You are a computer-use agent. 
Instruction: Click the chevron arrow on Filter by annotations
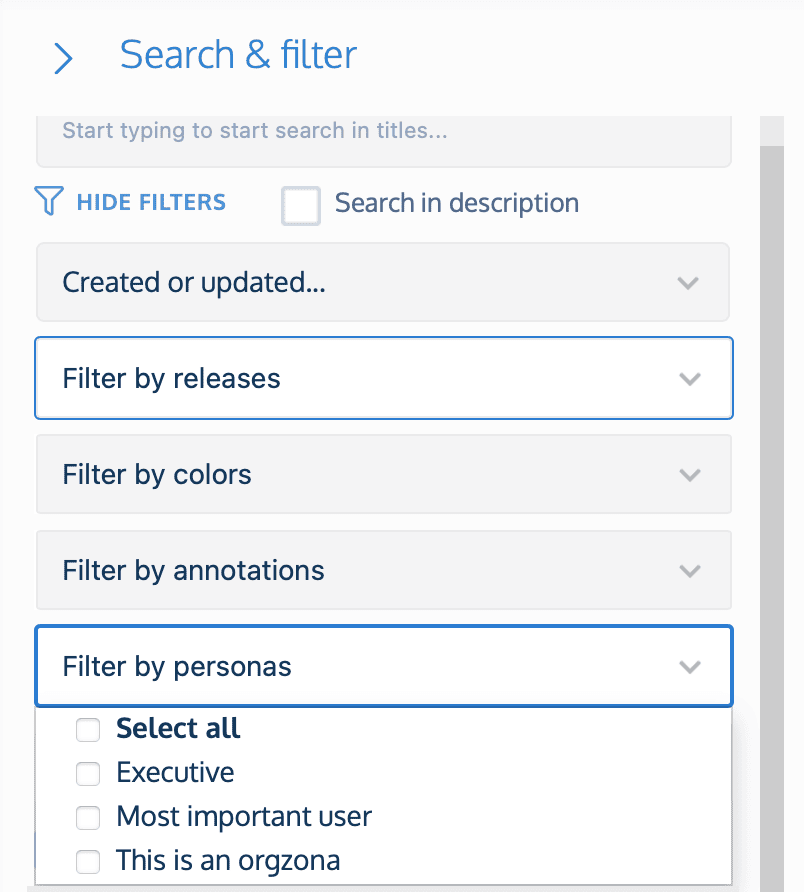tap(689, 571)
